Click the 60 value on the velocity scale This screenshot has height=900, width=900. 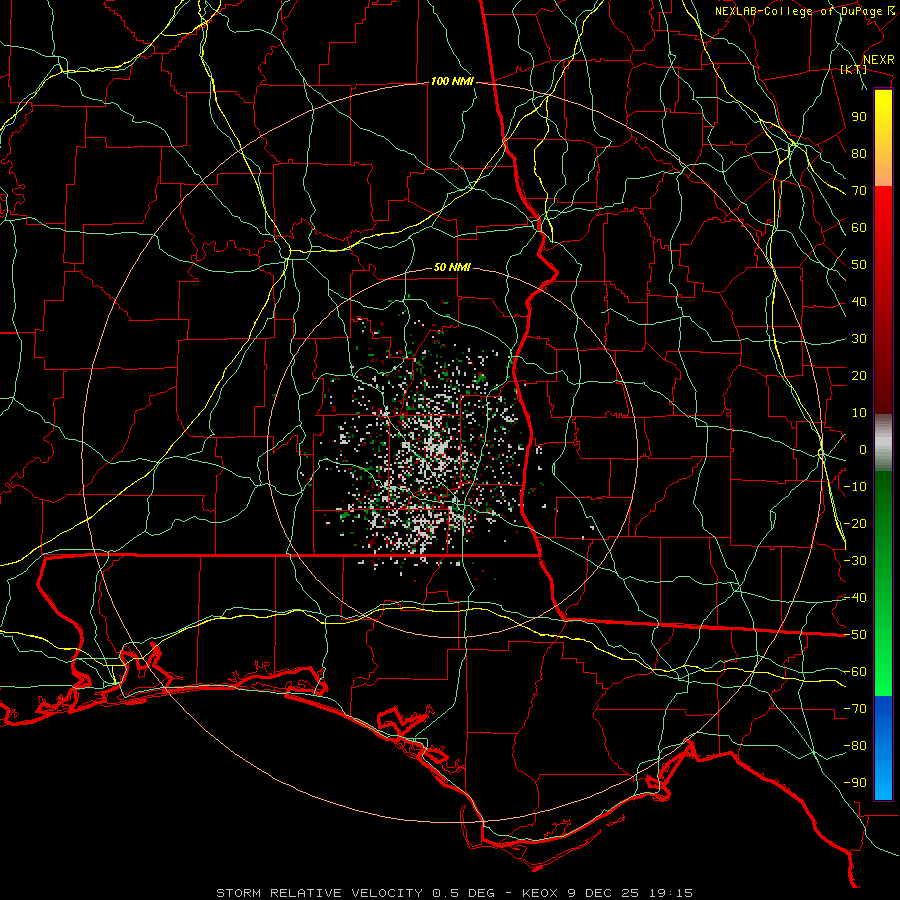pyautogui.click(x=859, y=228)
